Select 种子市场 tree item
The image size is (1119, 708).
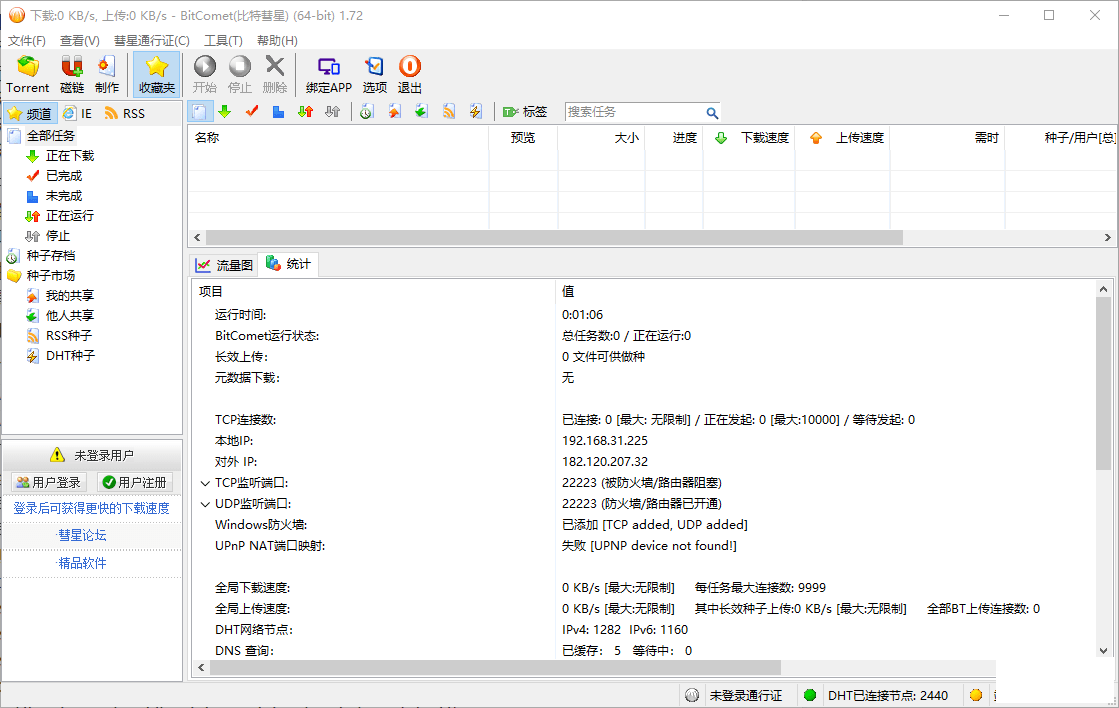50,275
